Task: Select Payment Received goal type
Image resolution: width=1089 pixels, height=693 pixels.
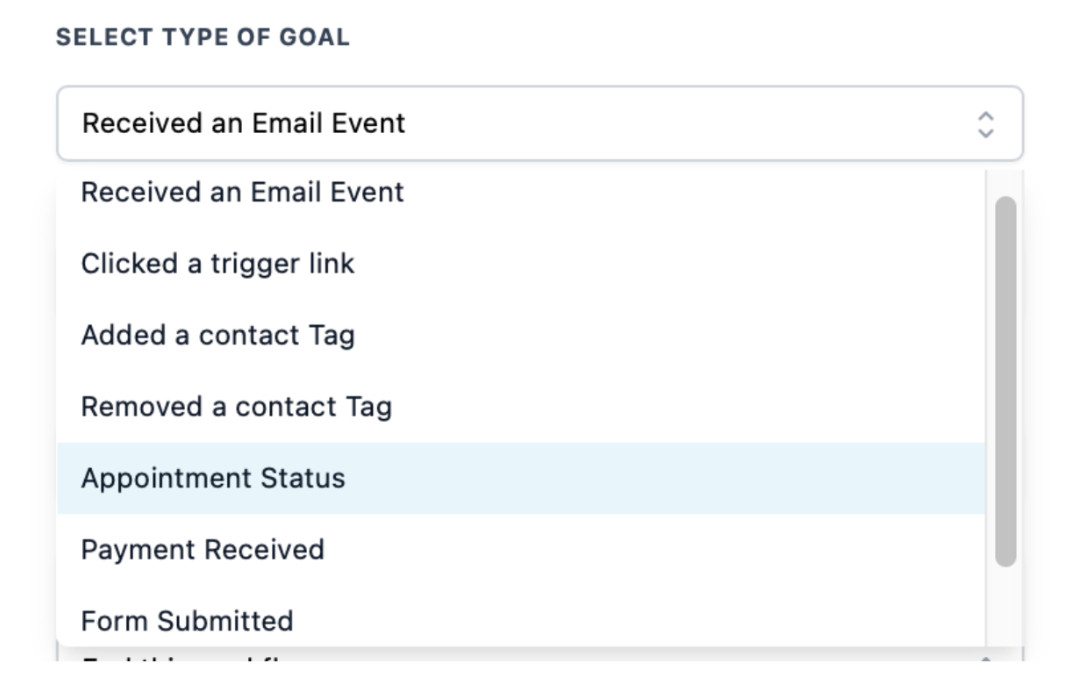Action: (x=203, y=550)
